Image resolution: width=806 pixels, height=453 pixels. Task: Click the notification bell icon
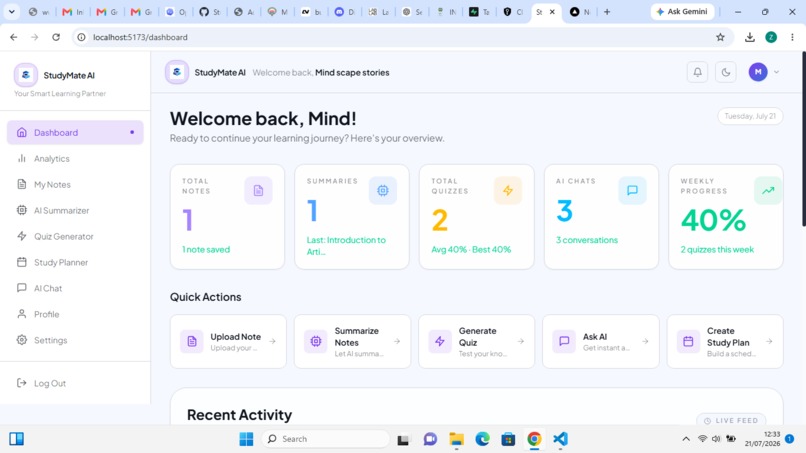click(698, 73)
